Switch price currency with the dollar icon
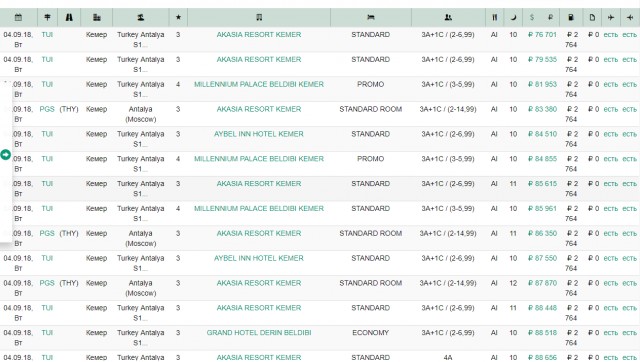Viewport: 640px width, 362px height. [531, 17]
